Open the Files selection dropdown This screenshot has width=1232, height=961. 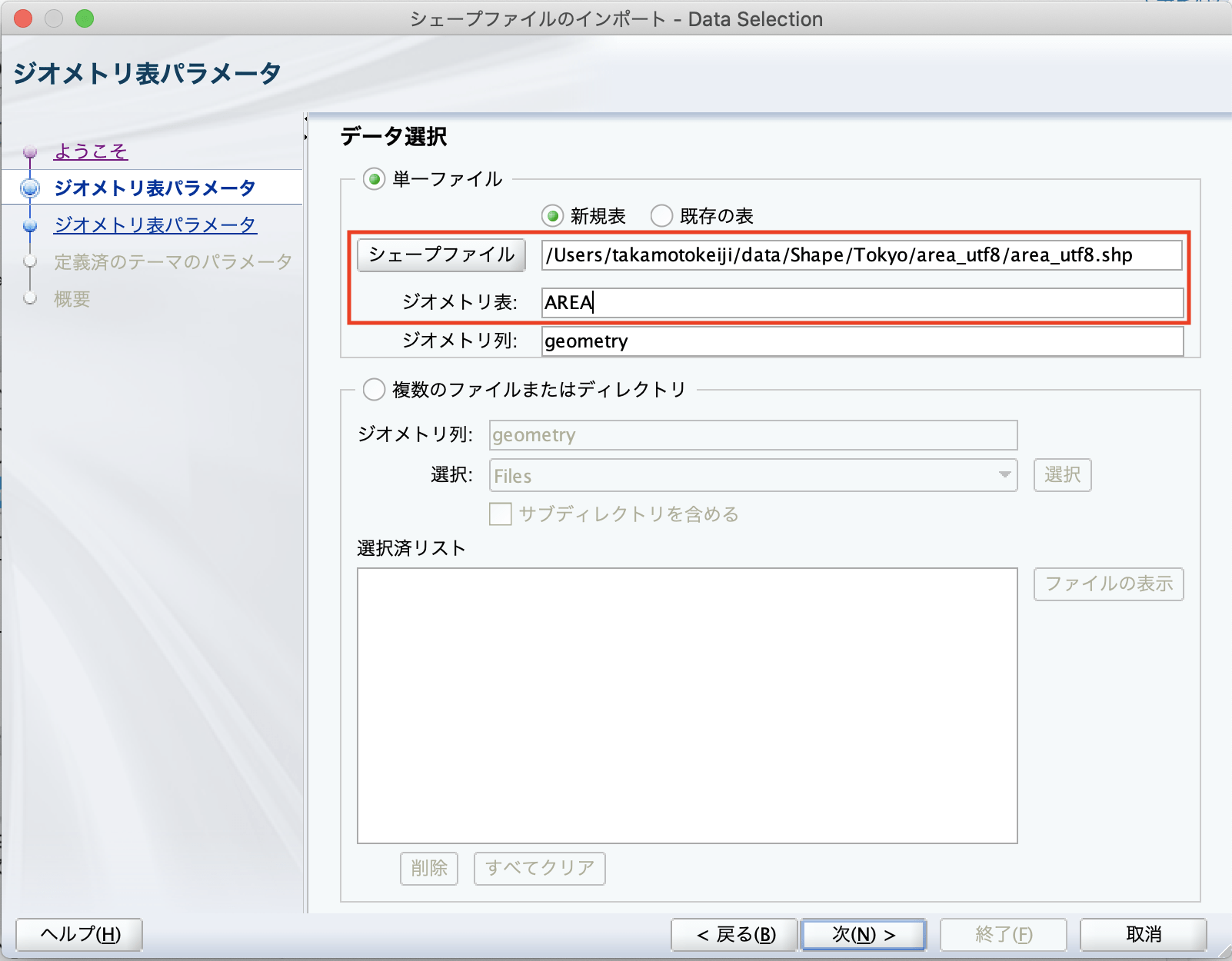click(x=754, y=475)
